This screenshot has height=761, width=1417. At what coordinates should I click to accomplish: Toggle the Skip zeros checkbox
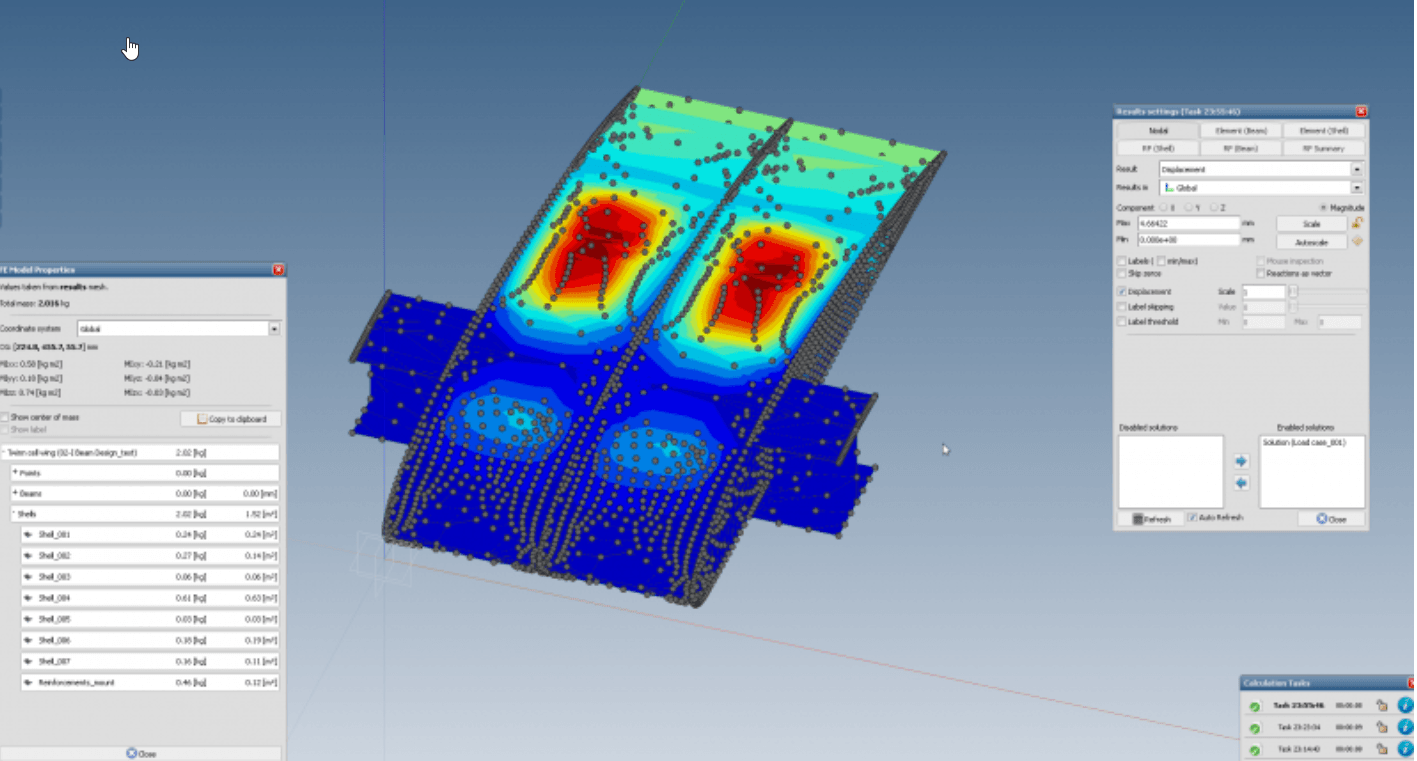1121,273
